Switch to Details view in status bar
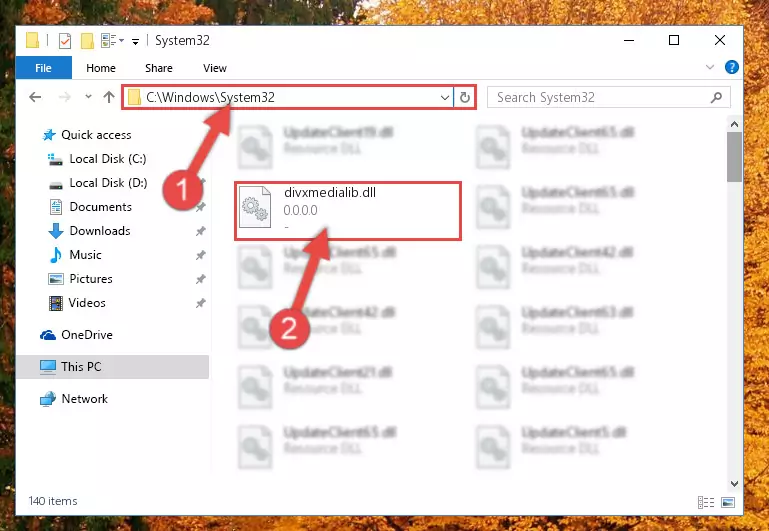This screenshot has height=531, width=769. pos(706,502)
